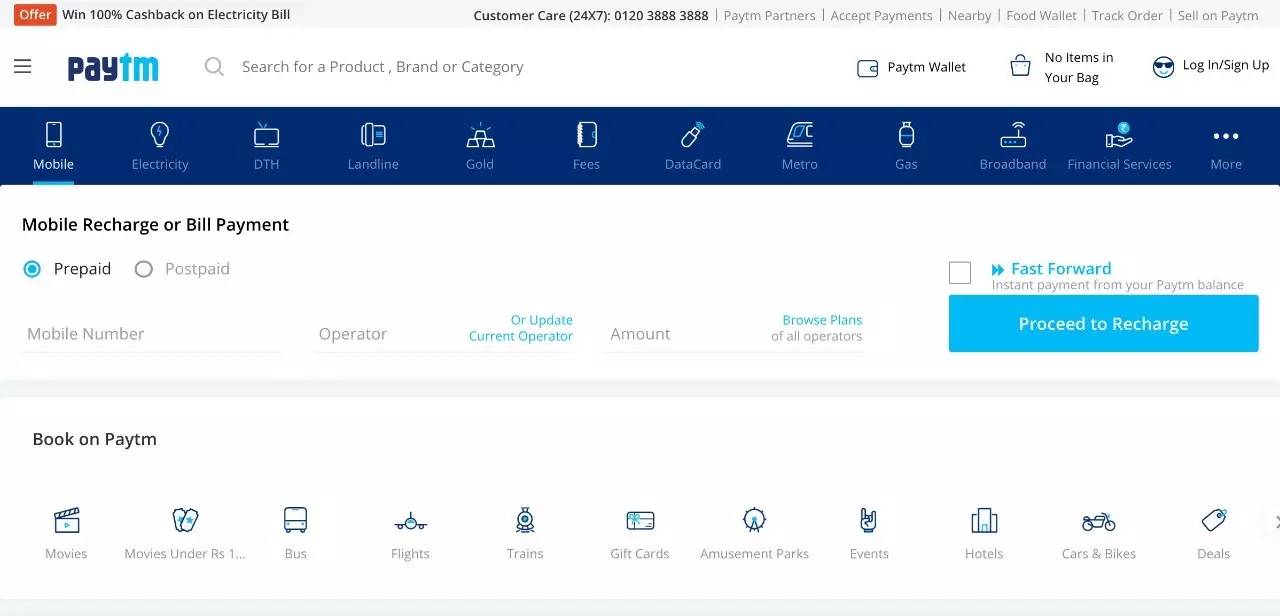Focus the Mobile Number input field

151,334
